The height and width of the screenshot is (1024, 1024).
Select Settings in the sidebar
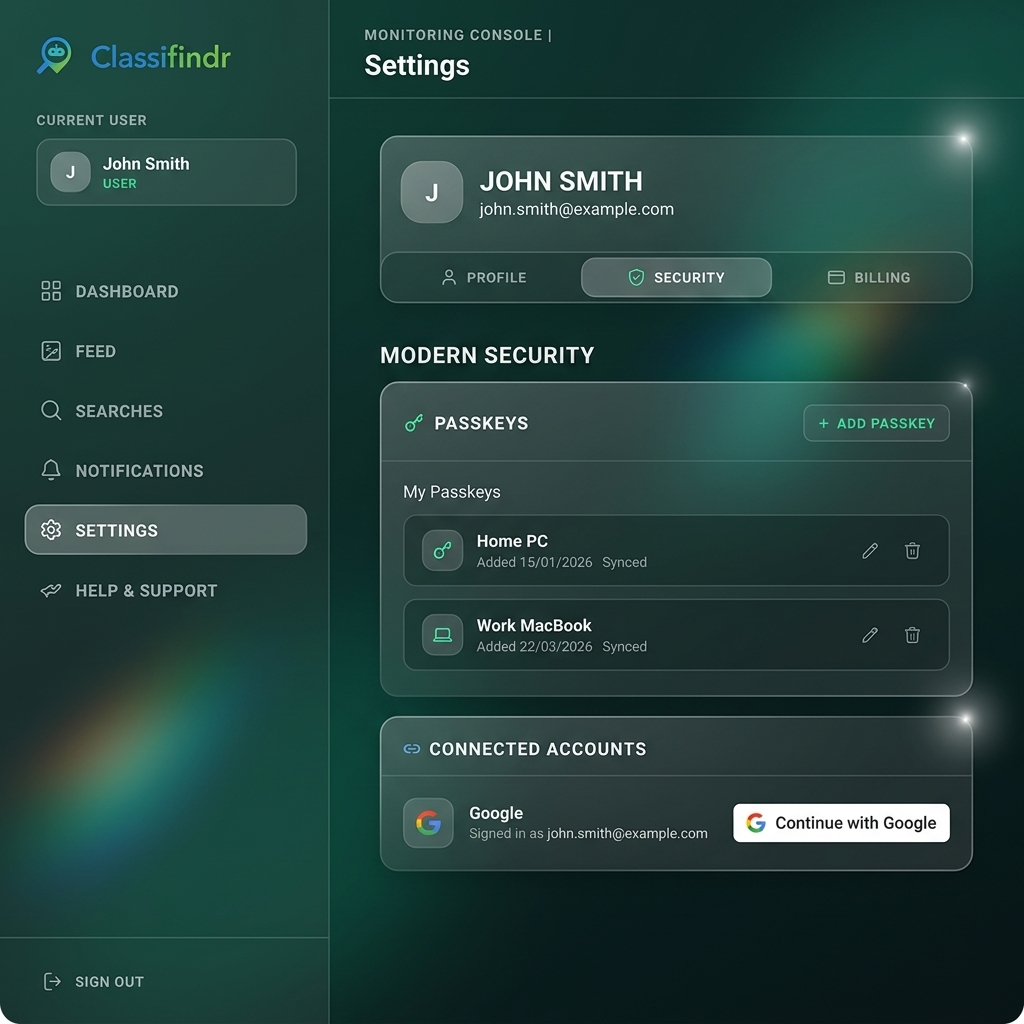coord(165,530)
